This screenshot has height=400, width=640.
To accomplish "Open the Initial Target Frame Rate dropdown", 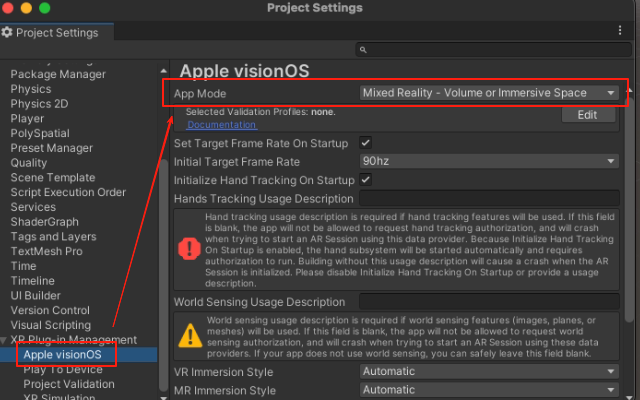I will 489,161.
